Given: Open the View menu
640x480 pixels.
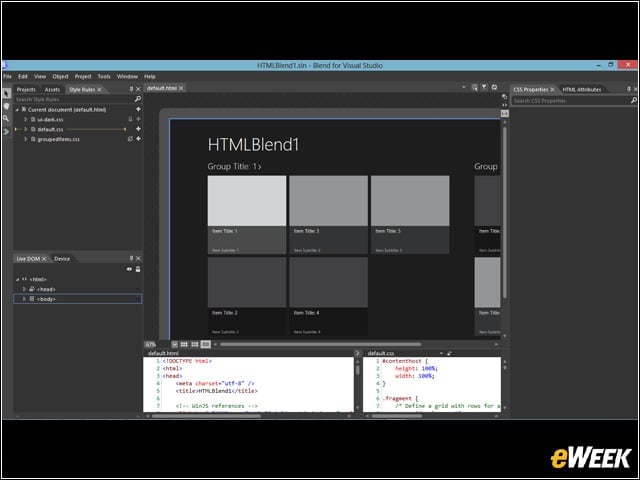Looking at the screenshot, I should (40, 76).
